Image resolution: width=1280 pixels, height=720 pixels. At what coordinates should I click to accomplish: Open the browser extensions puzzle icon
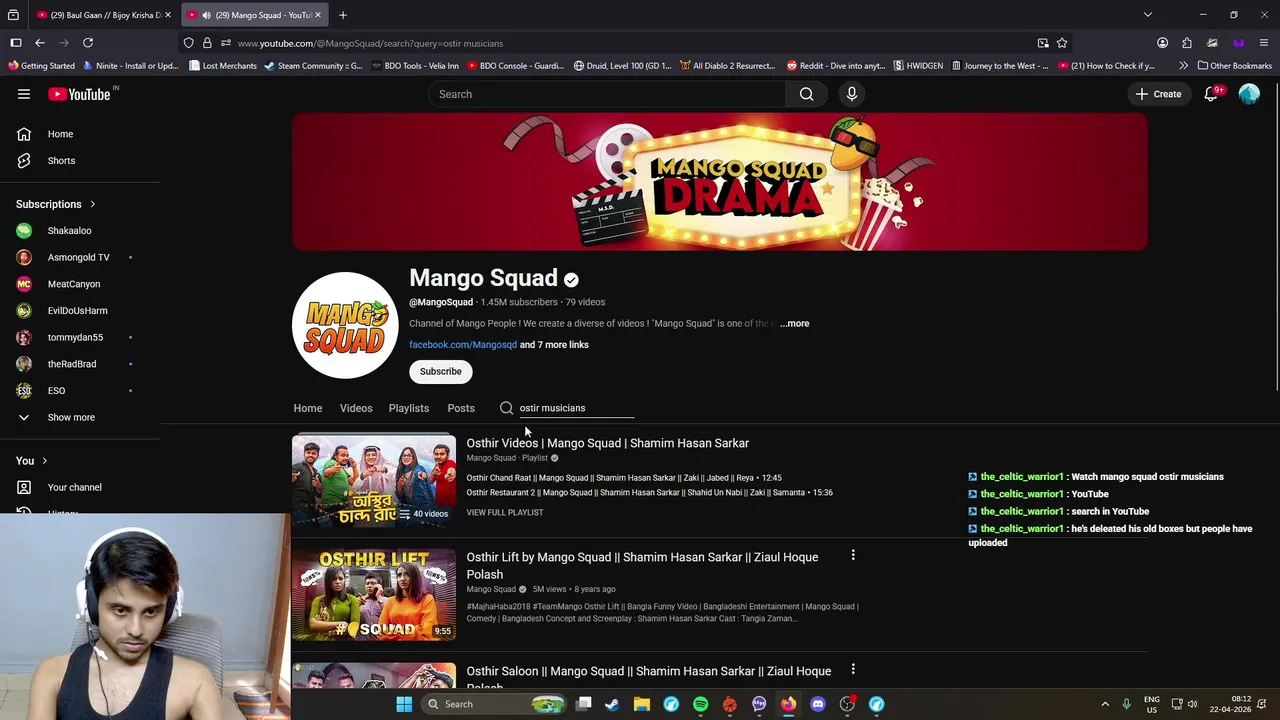(1187, 43)
